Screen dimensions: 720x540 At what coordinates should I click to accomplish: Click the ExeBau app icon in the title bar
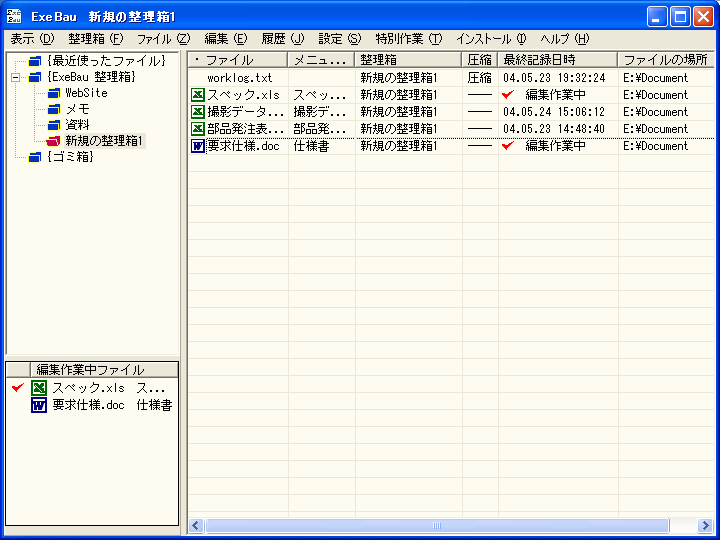coord(14,17)
